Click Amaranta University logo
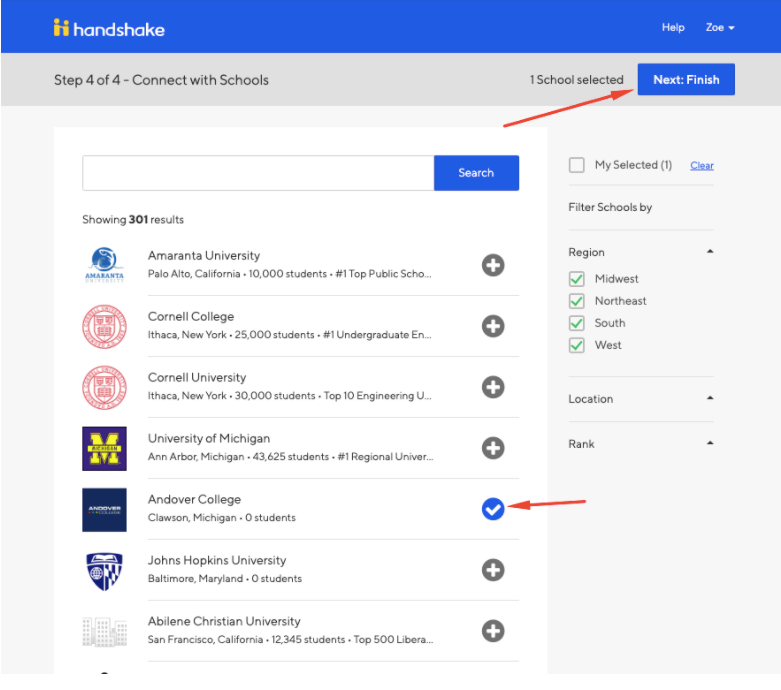 tap(104, 265)
